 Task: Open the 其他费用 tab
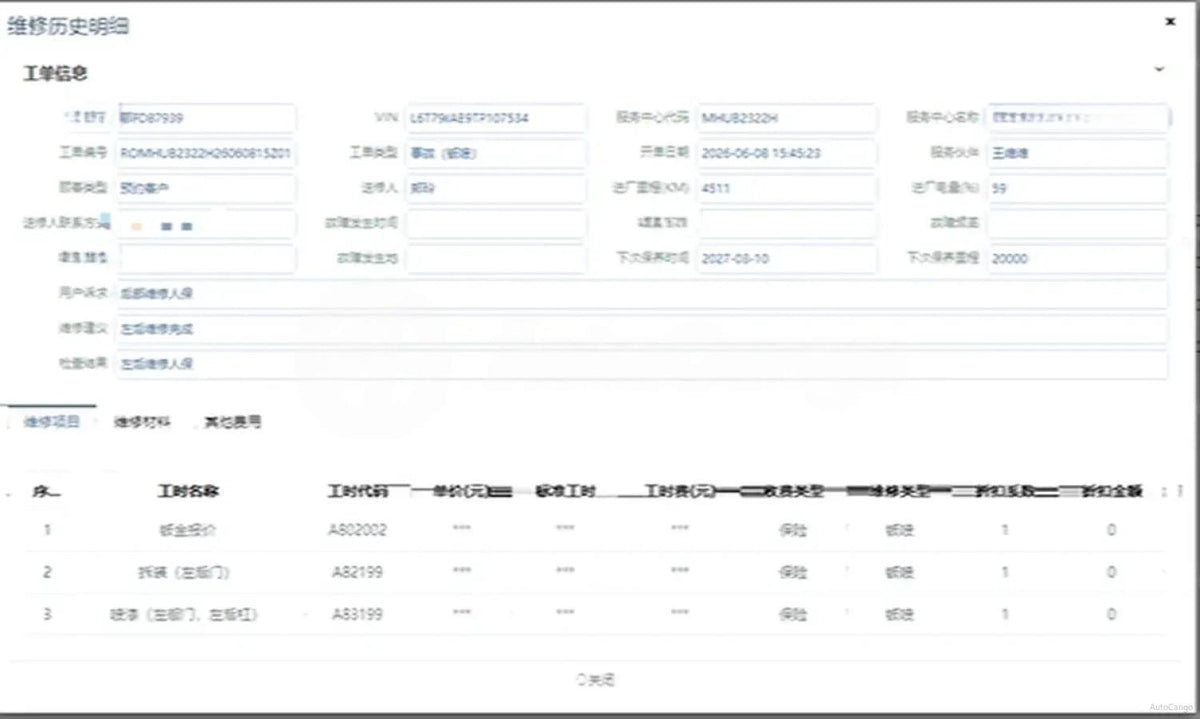pyautogui.click(x=232, y=422)
